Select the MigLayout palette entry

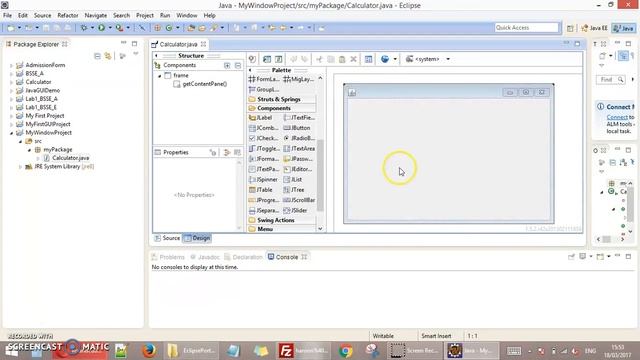click(x=298, y=79)
